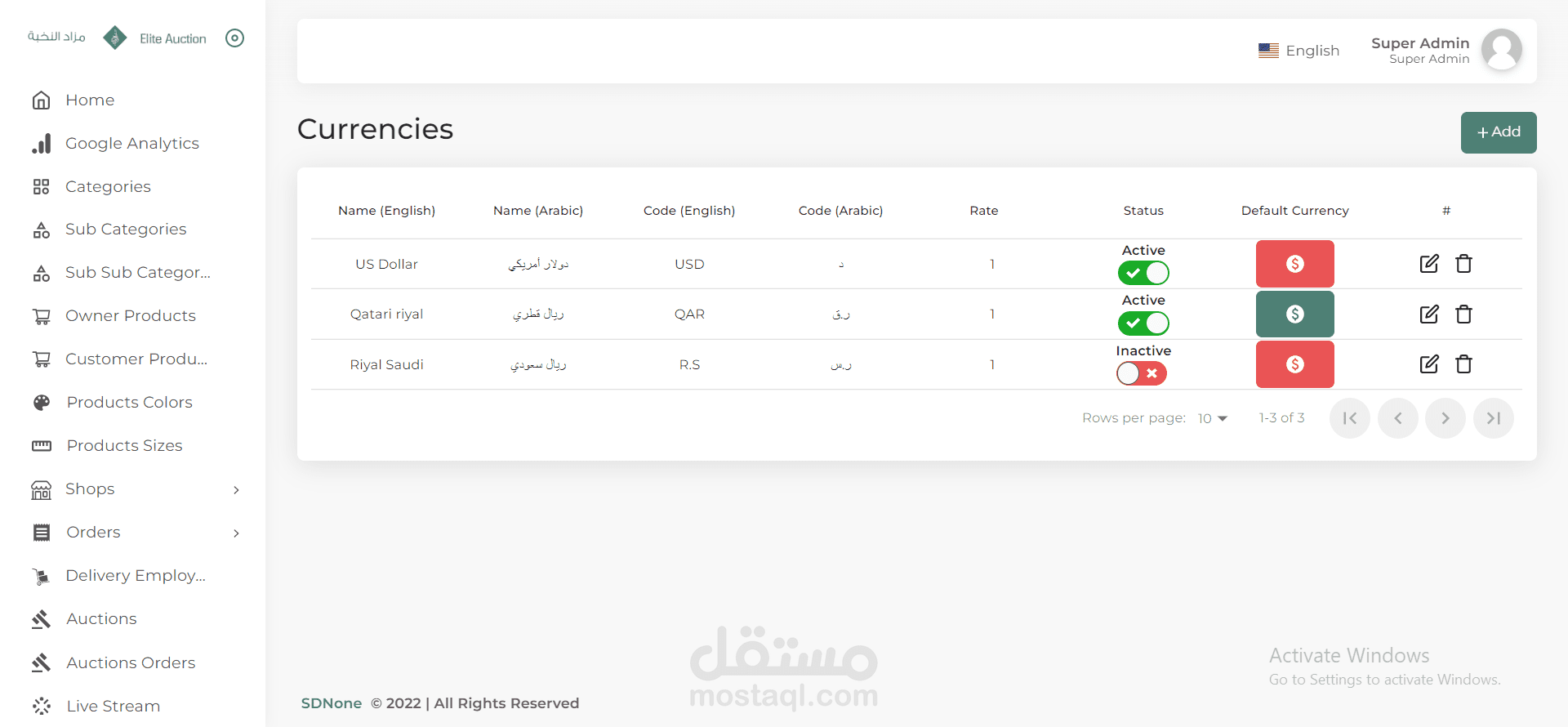
Task: Edit the Riyal Saudi currency row
Action: (1429, 364)
